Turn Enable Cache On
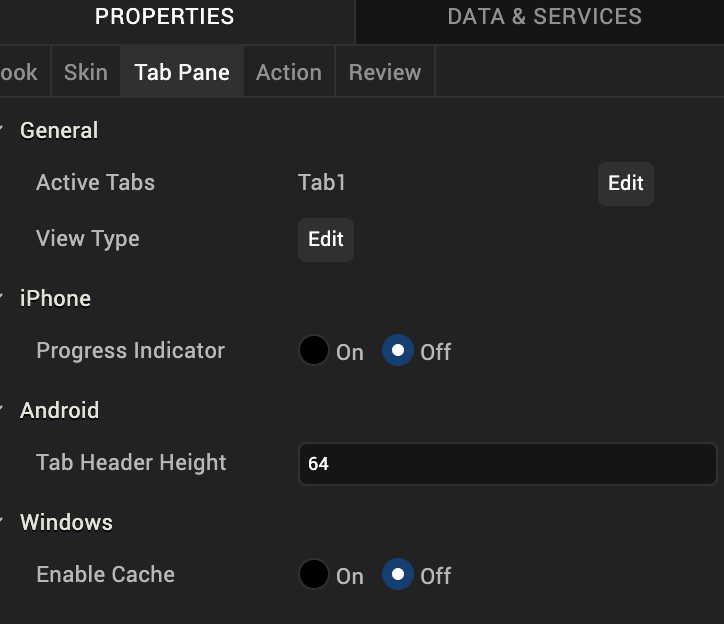 (x=314, y=575)
